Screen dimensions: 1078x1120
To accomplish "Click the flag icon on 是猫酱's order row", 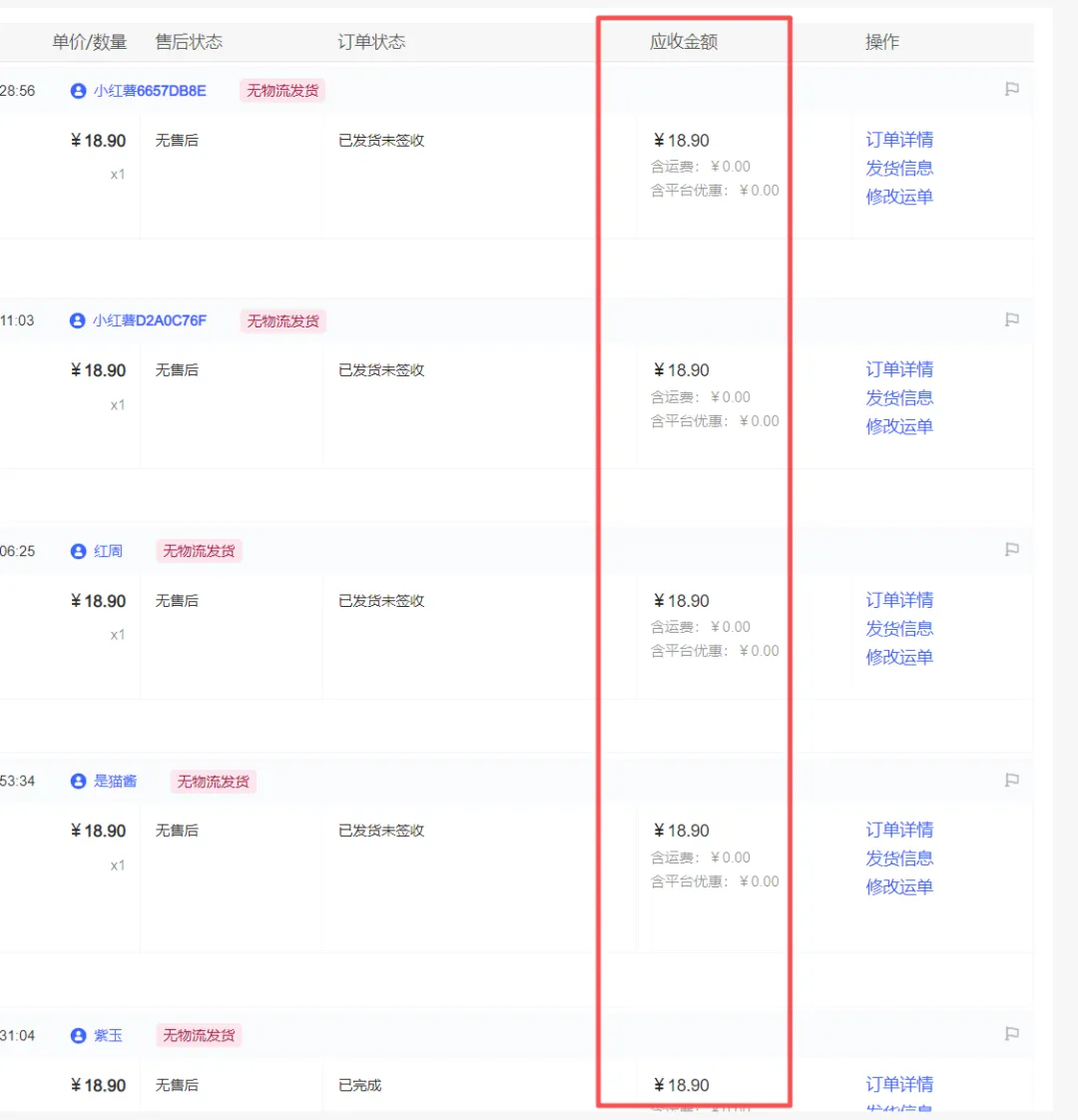I will [x=1011, y=781].
